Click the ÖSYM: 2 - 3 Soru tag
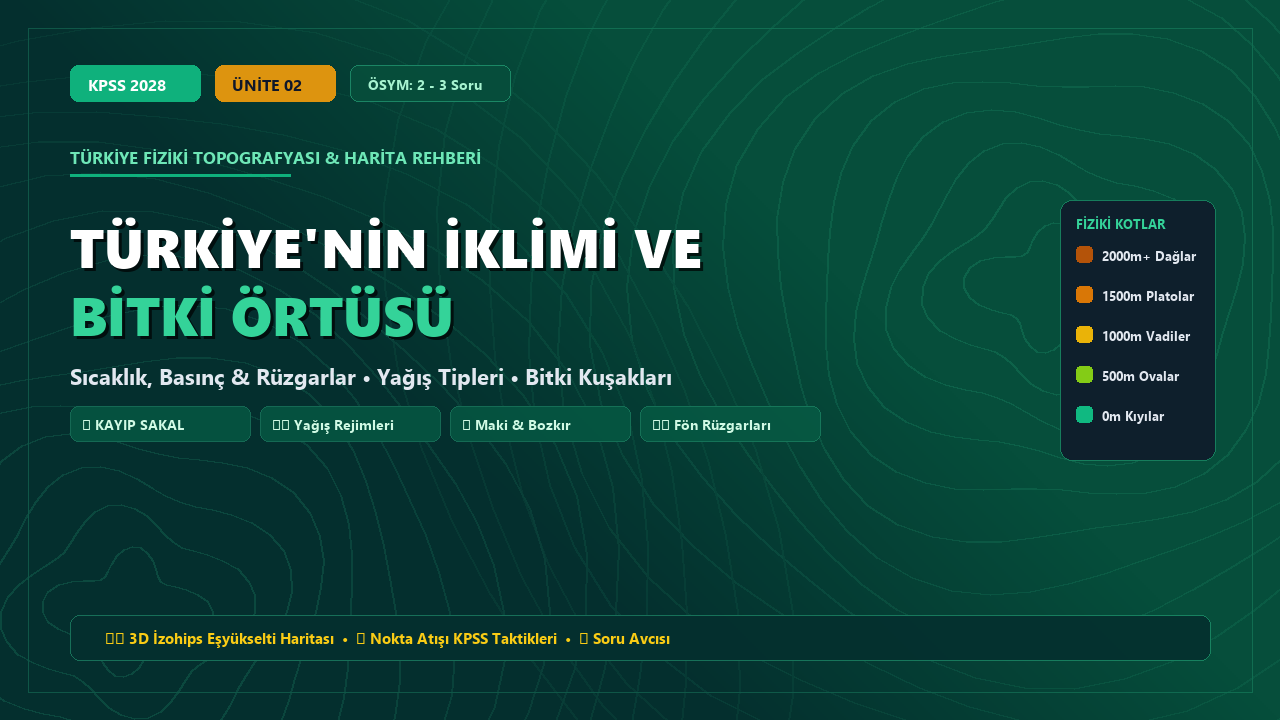Viewport: 1280px width, 720px height. 430,84
